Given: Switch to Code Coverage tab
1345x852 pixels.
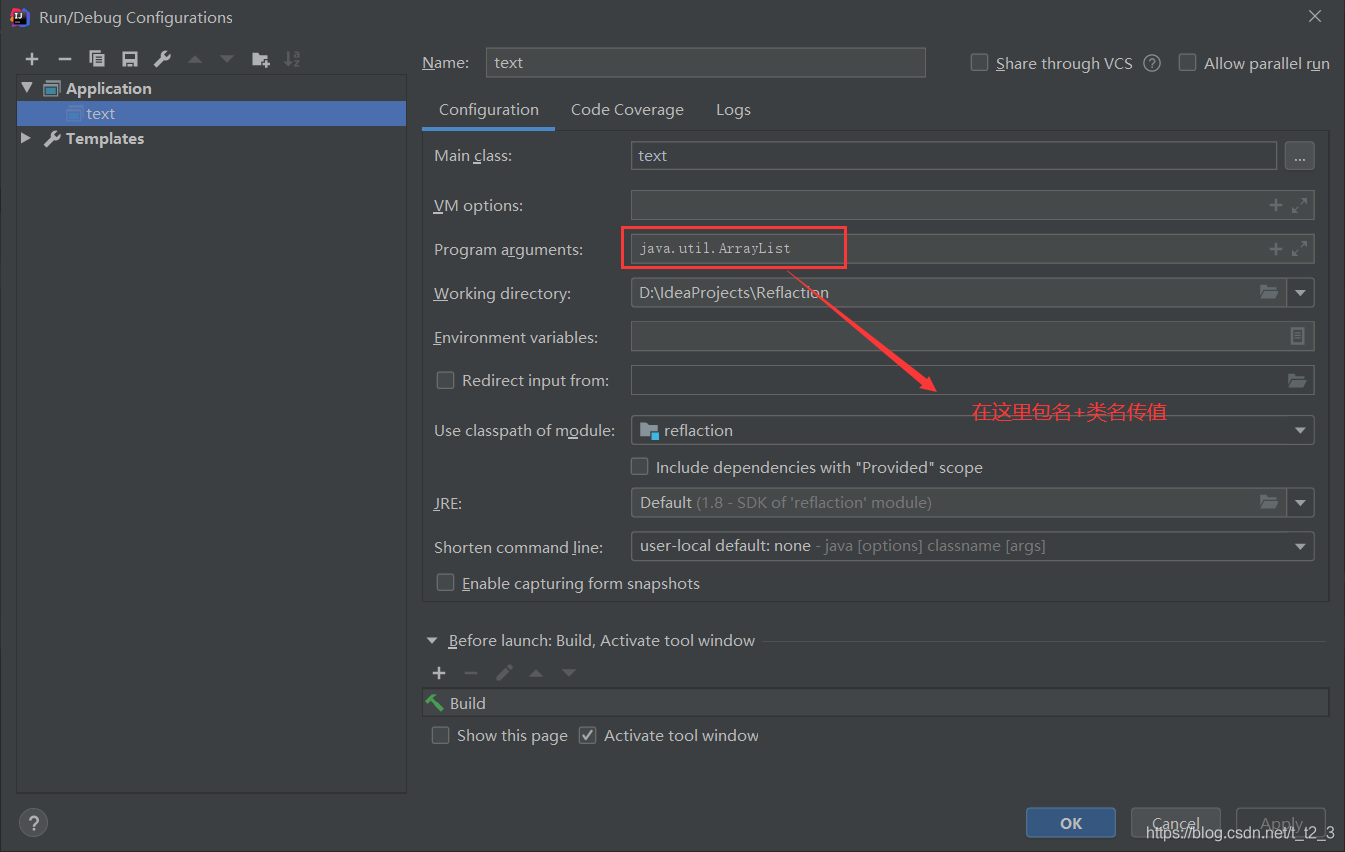Looking at the screenshot, I should (627, 110).
